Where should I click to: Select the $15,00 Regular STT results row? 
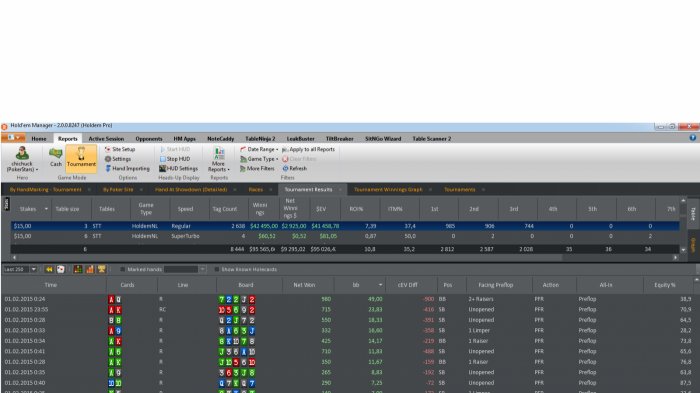(345, 226)
